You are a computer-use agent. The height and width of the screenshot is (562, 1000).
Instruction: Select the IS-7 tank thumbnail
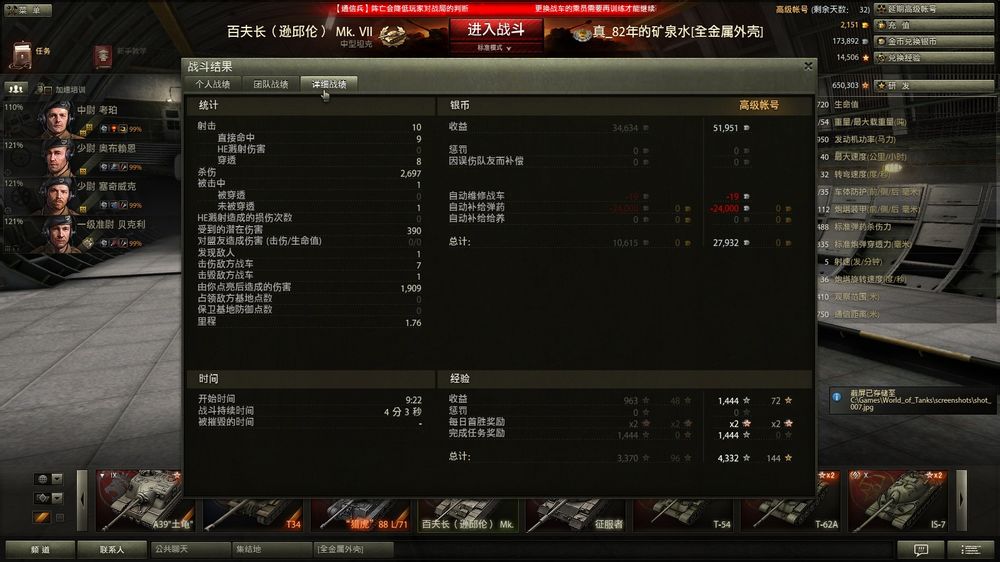point(897,501)
